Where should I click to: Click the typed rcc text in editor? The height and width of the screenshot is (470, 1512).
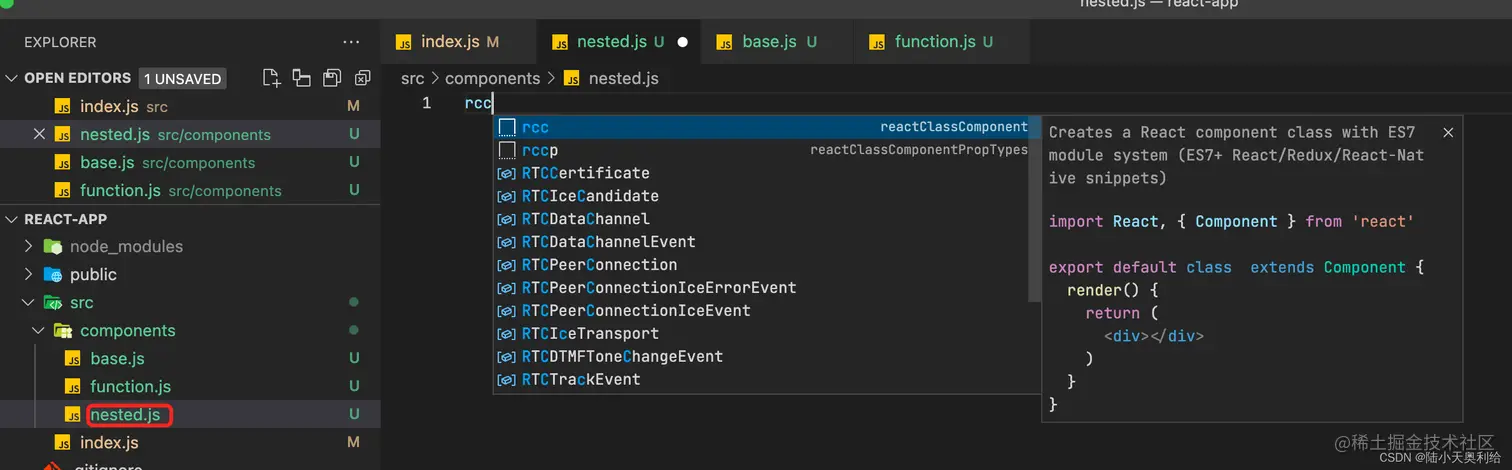tap(479, 103)
